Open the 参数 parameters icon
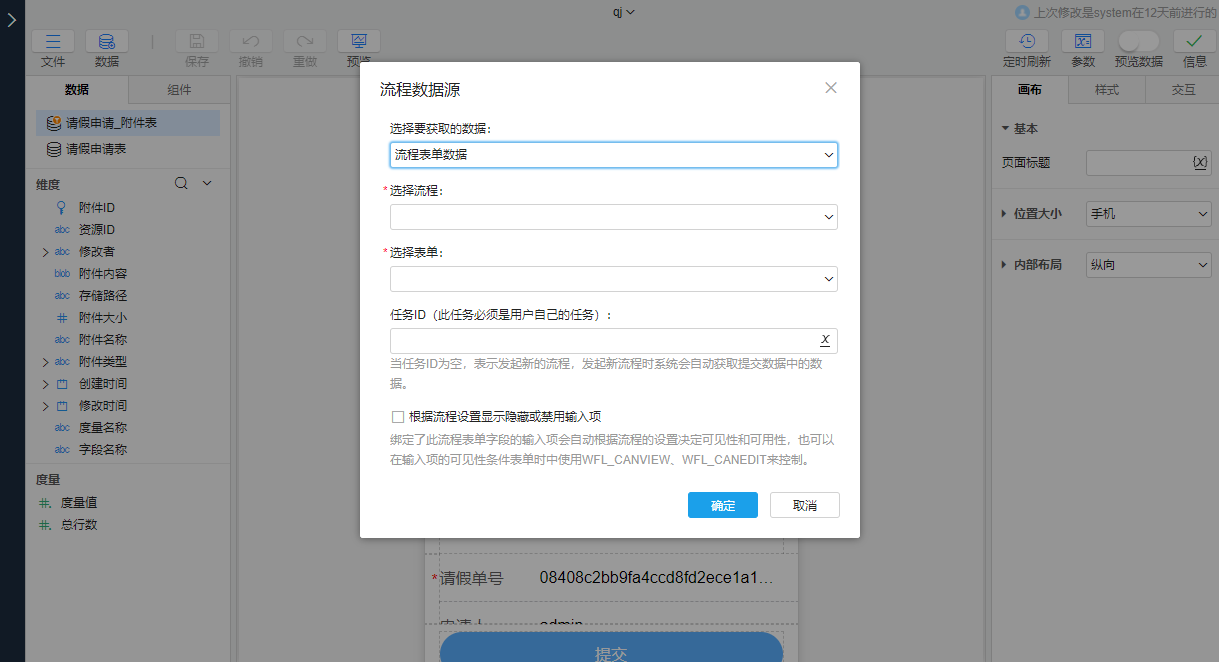The width and height of the screenshot is (1219, 662). [1082, 42]
